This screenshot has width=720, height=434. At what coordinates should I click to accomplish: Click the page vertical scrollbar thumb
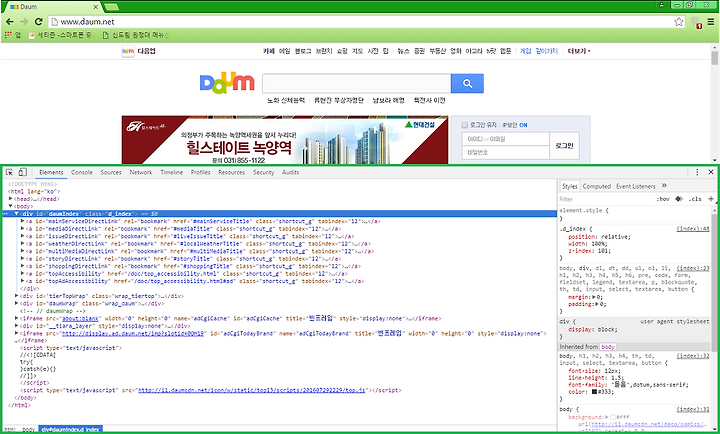coord(714,58)
